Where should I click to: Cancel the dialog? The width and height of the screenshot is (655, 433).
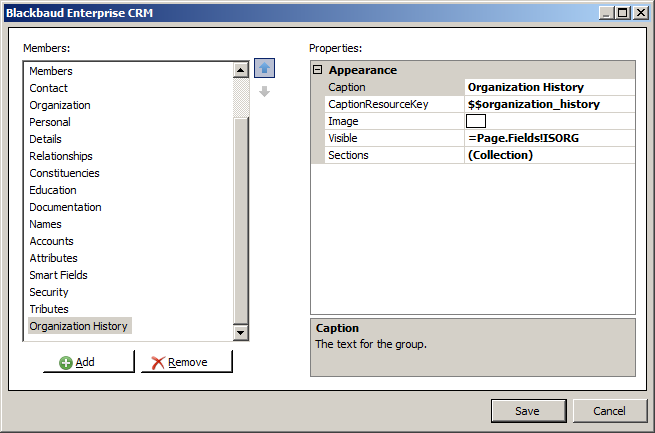click(609, 411)
